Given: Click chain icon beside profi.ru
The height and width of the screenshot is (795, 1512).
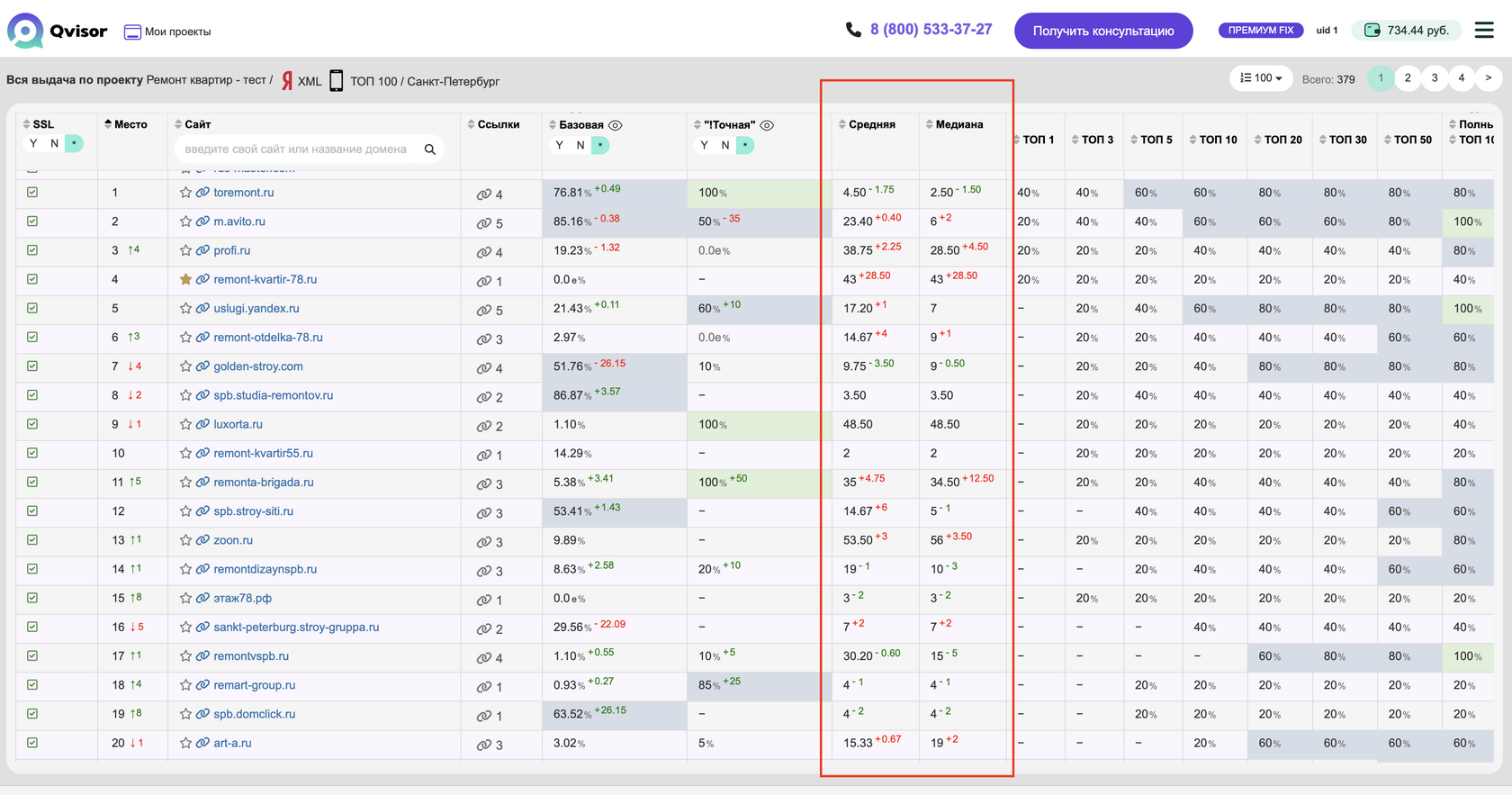Looking at the screenshot, I should [202, 250].
